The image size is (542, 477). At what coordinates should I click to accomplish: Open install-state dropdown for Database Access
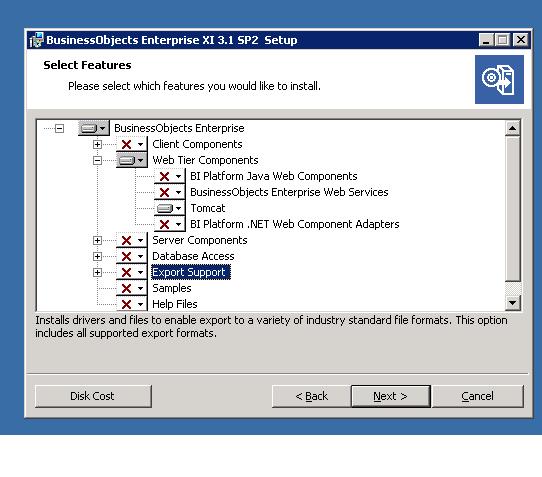132,256
